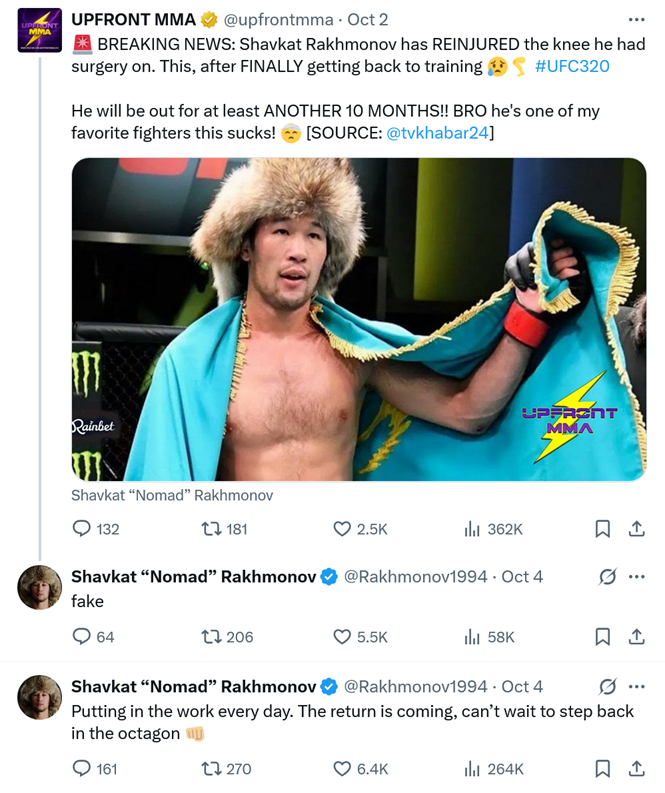The width and height of the screenshot is (665, 793).
Task: Like the UPFRONT MMA breaking news post
Action: tap(342, 529)
